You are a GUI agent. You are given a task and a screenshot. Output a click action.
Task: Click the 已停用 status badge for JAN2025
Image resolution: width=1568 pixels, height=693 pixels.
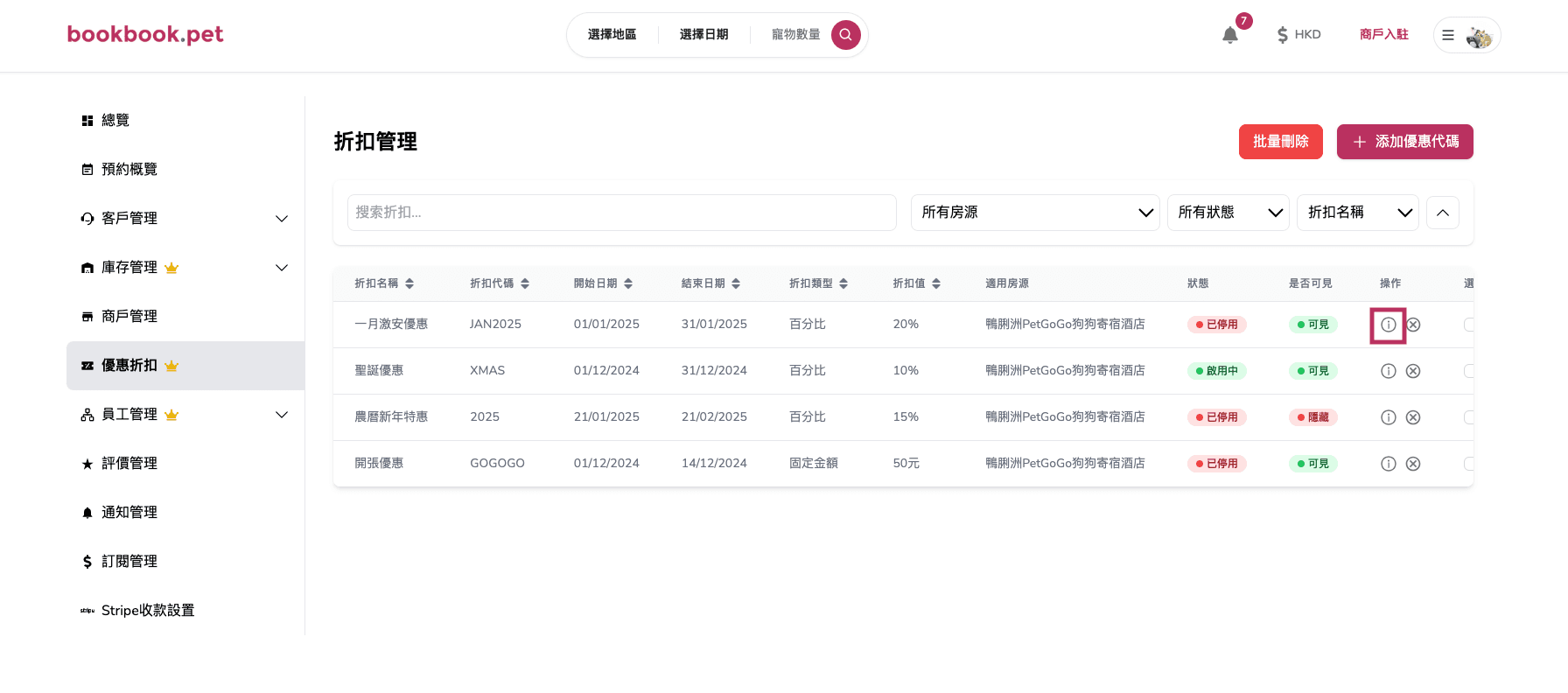pyautogui.click(x=1217, y=325)
